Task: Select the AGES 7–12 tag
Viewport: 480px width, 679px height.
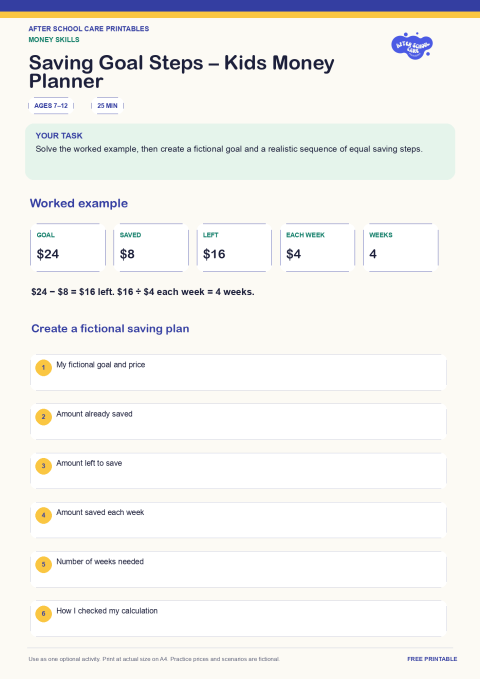Action: (x=51, y=106)
